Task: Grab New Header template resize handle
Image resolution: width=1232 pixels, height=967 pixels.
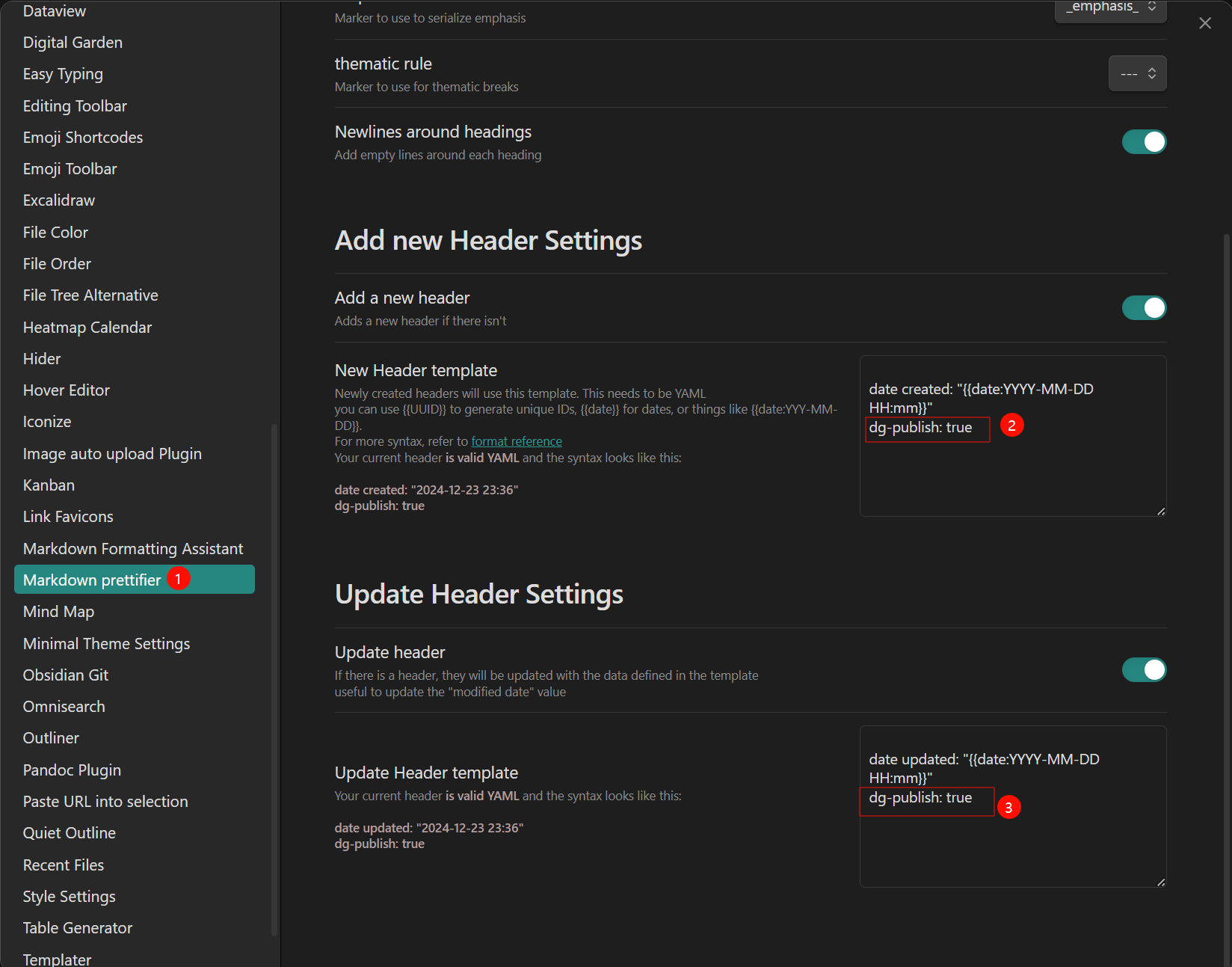Action: [x=1161, y=512]
